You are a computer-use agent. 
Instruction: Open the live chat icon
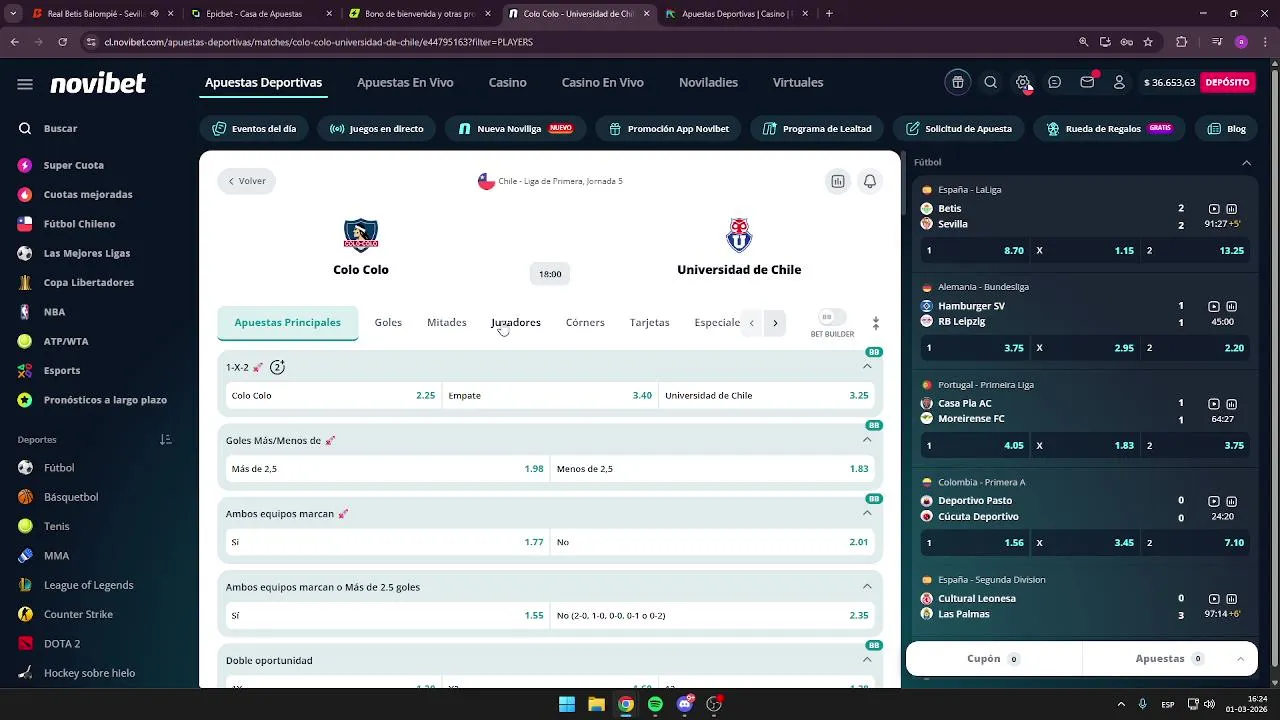(x=1055, y=83)
